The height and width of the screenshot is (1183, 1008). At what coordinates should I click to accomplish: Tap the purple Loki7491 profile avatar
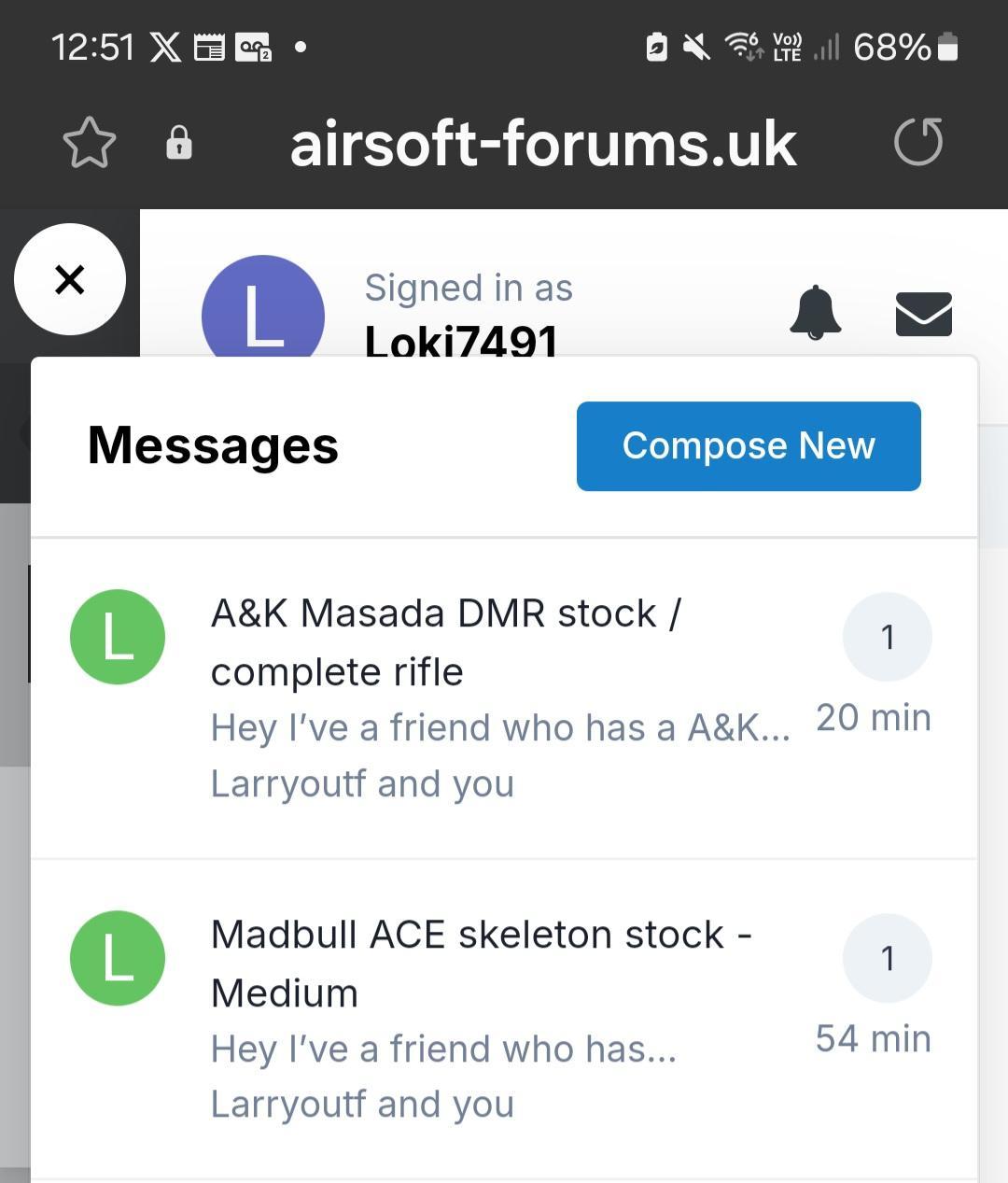pos(263,311)
